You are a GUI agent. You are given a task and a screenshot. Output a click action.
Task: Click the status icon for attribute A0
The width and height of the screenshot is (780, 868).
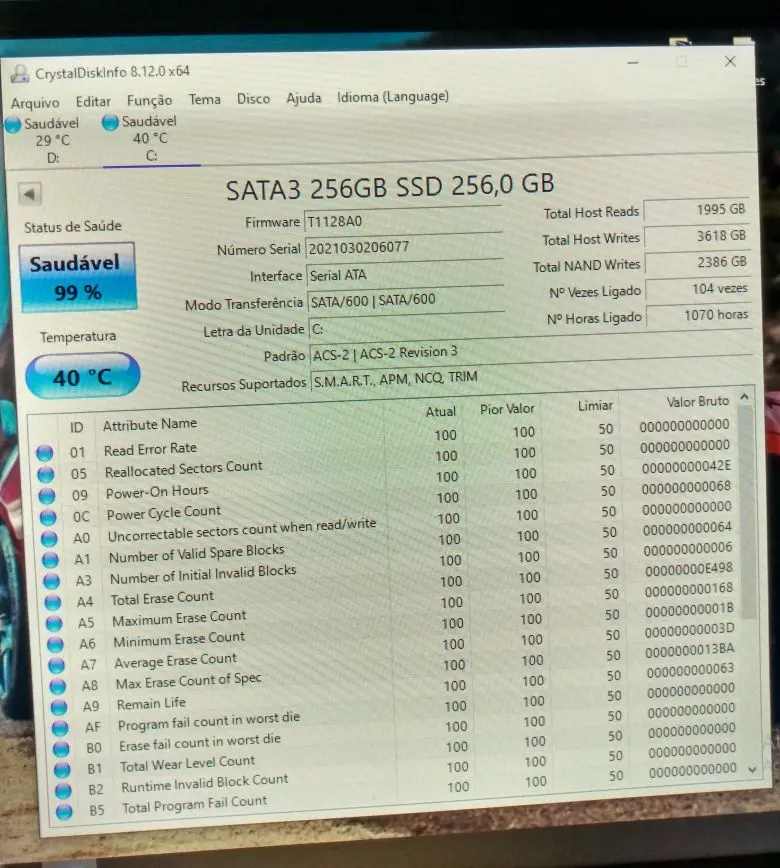(49, 538)
